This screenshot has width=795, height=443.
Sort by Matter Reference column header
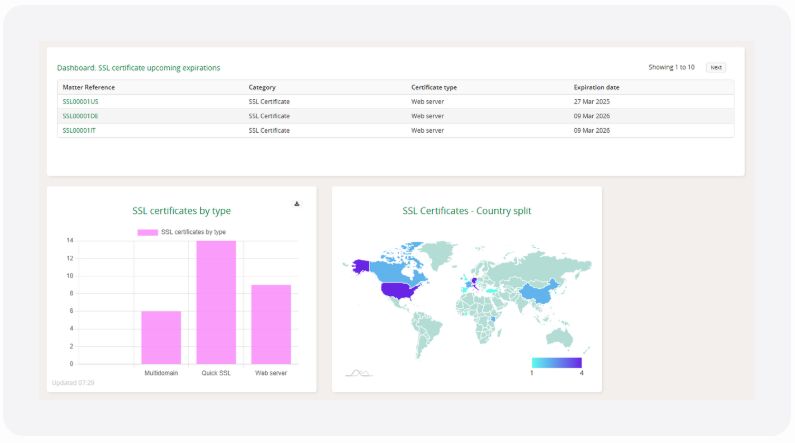[88, 87]
